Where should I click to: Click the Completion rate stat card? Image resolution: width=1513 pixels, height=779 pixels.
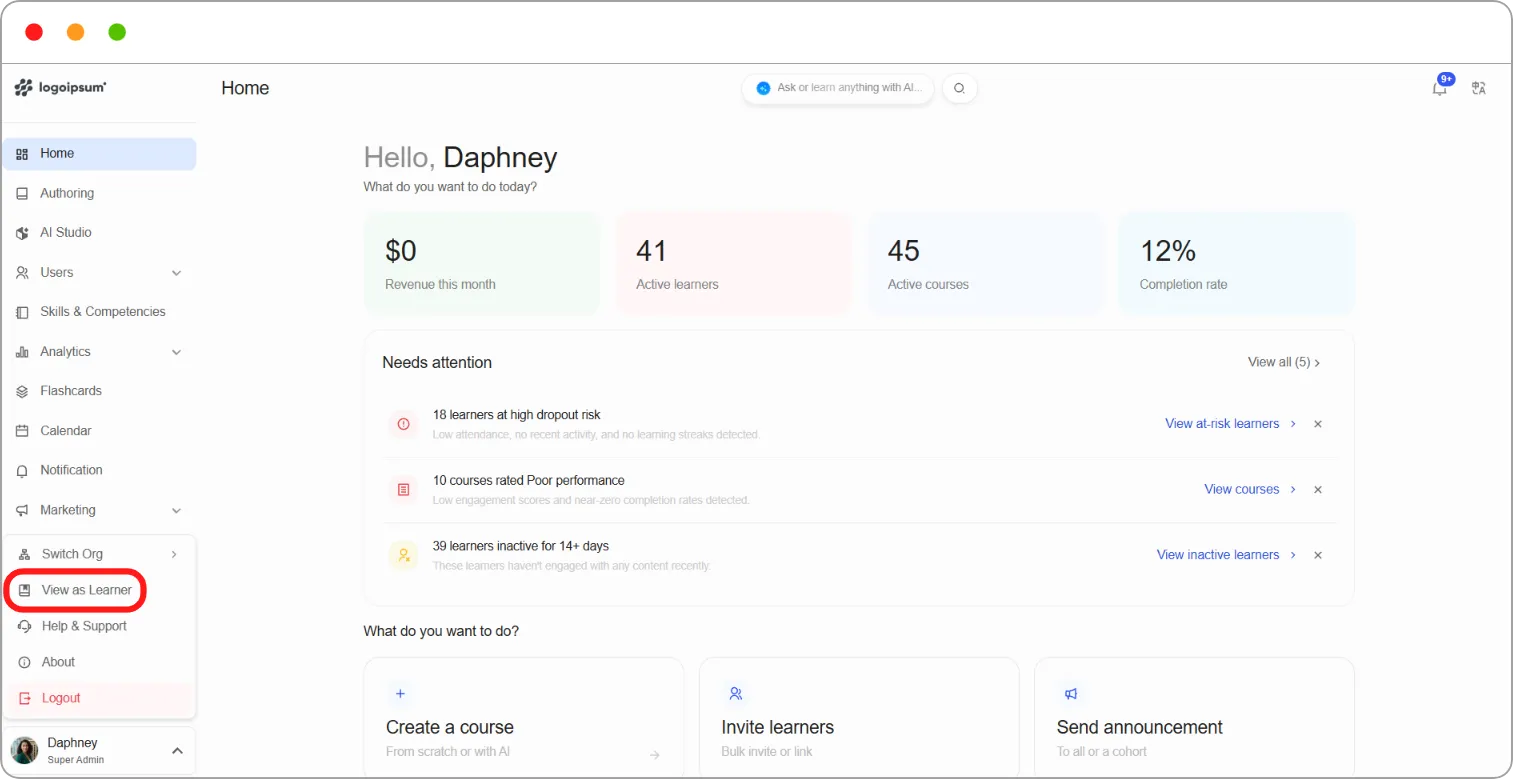point(1236,263)
